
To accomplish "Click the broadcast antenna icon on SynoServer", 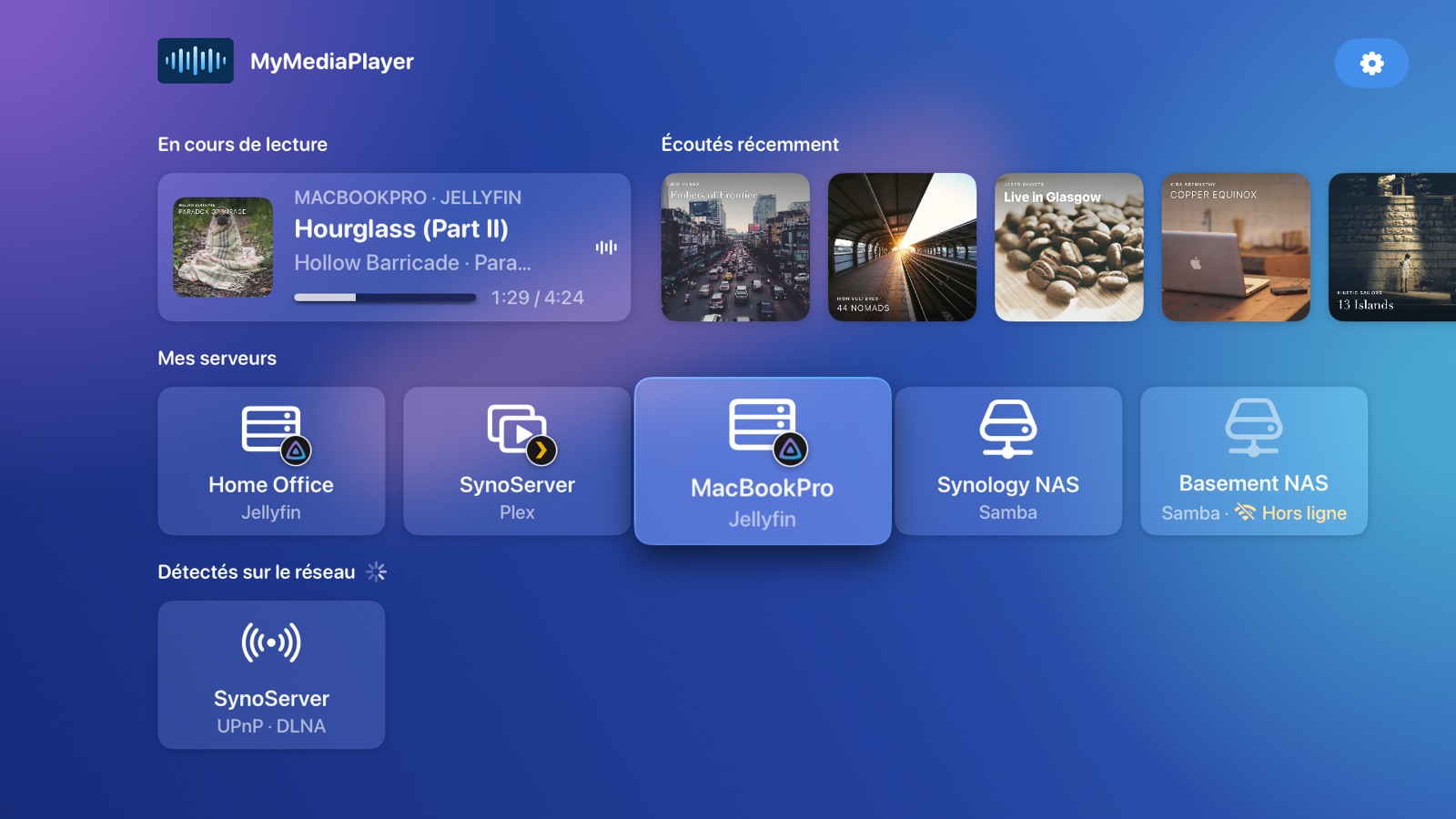I will pyautogui.click(x=271, y=642).
